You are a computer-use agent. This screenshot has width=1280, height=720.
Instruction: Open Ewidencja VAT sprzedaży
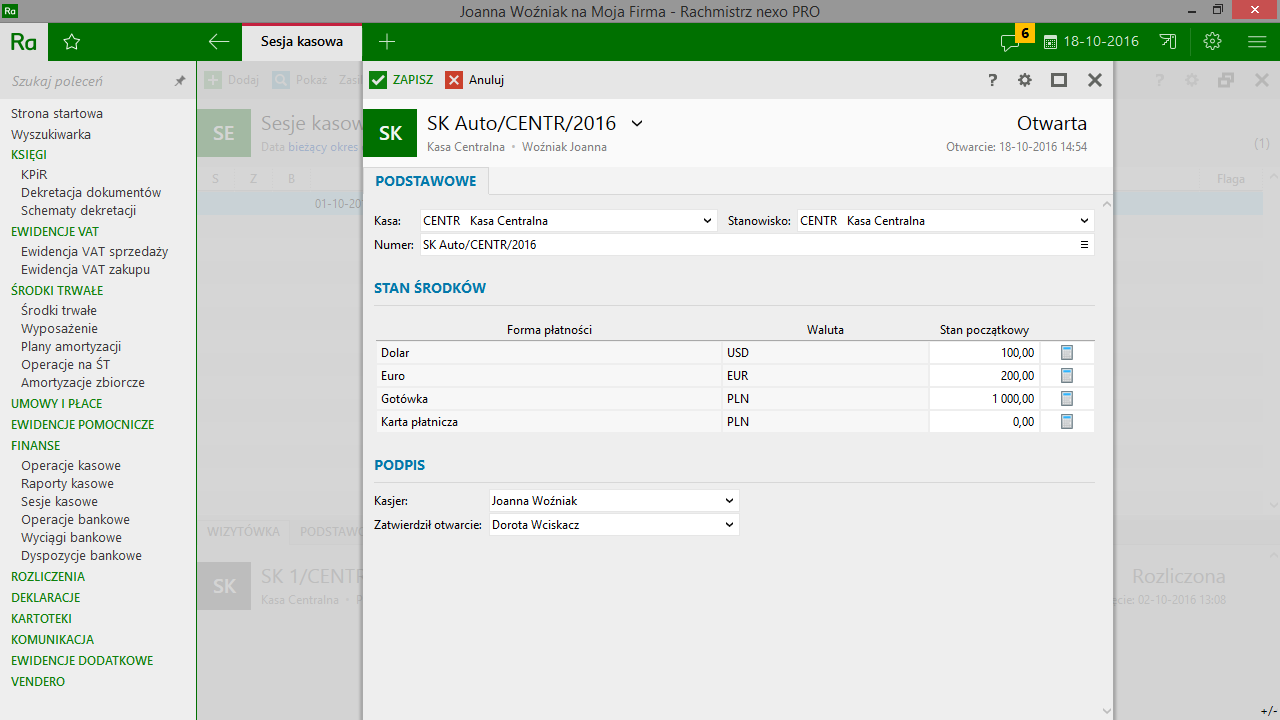(95, 251)
